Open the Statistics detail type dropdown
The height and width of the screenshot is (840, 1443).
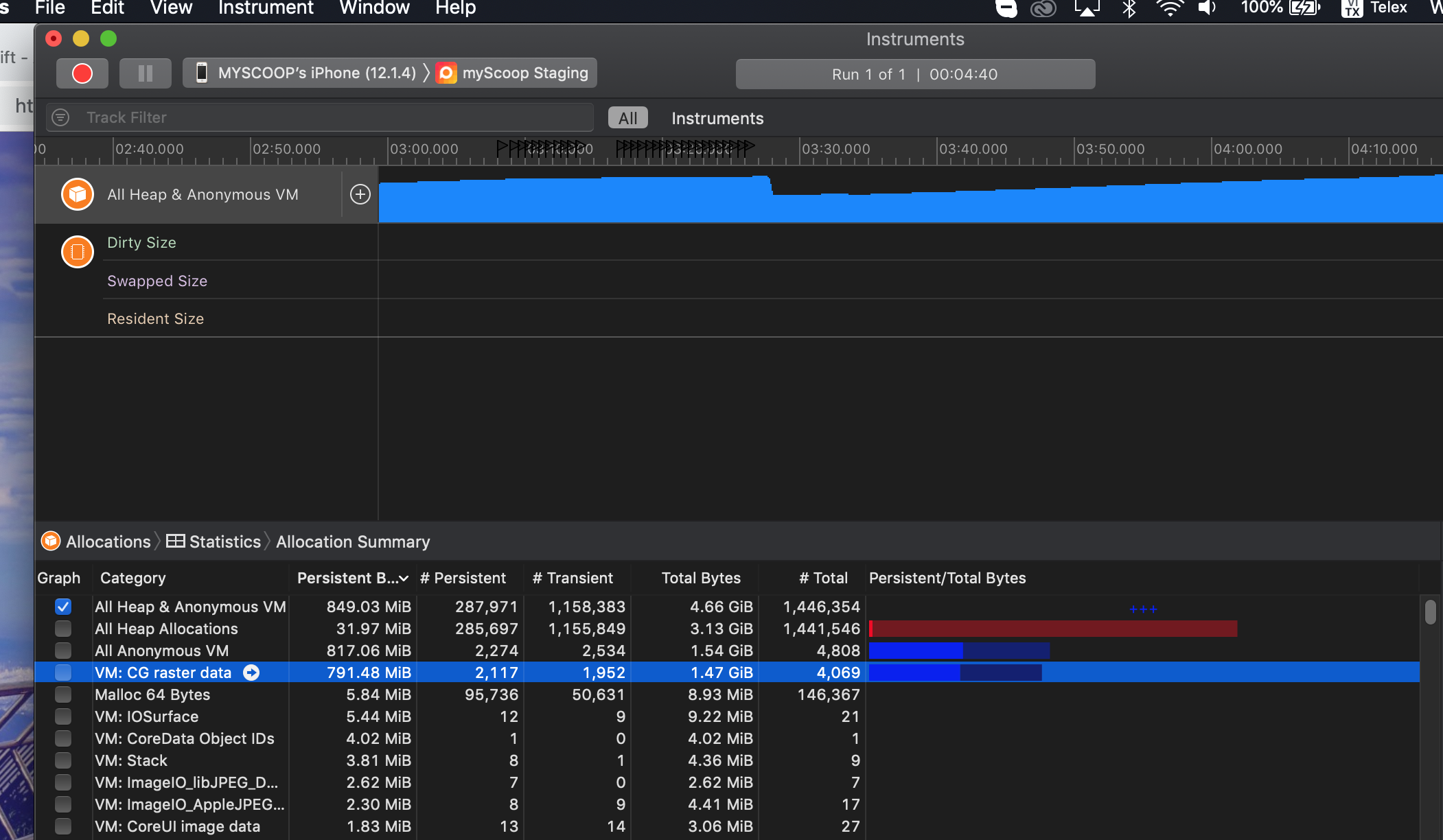(214, 541)
